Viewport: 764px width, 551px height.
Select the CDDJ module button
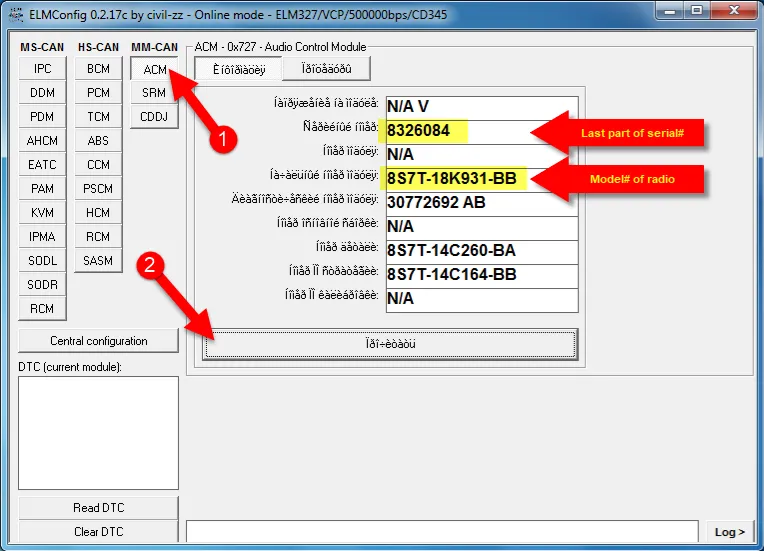click(154, 117)
